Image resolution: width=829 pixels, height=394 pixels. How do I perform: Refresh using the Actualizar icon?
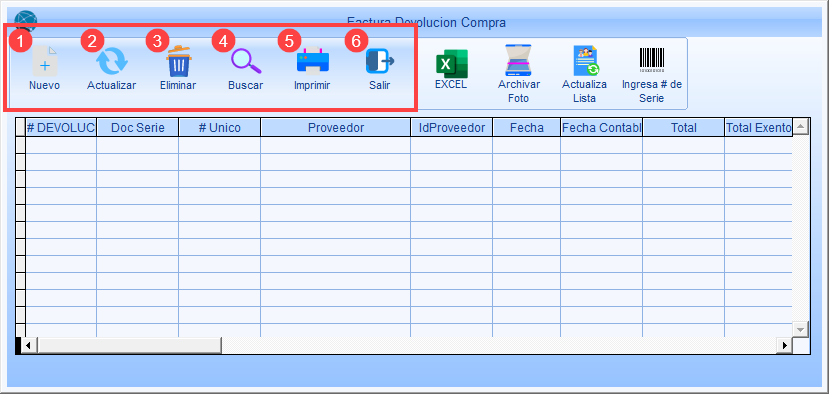tap(112, 61)
